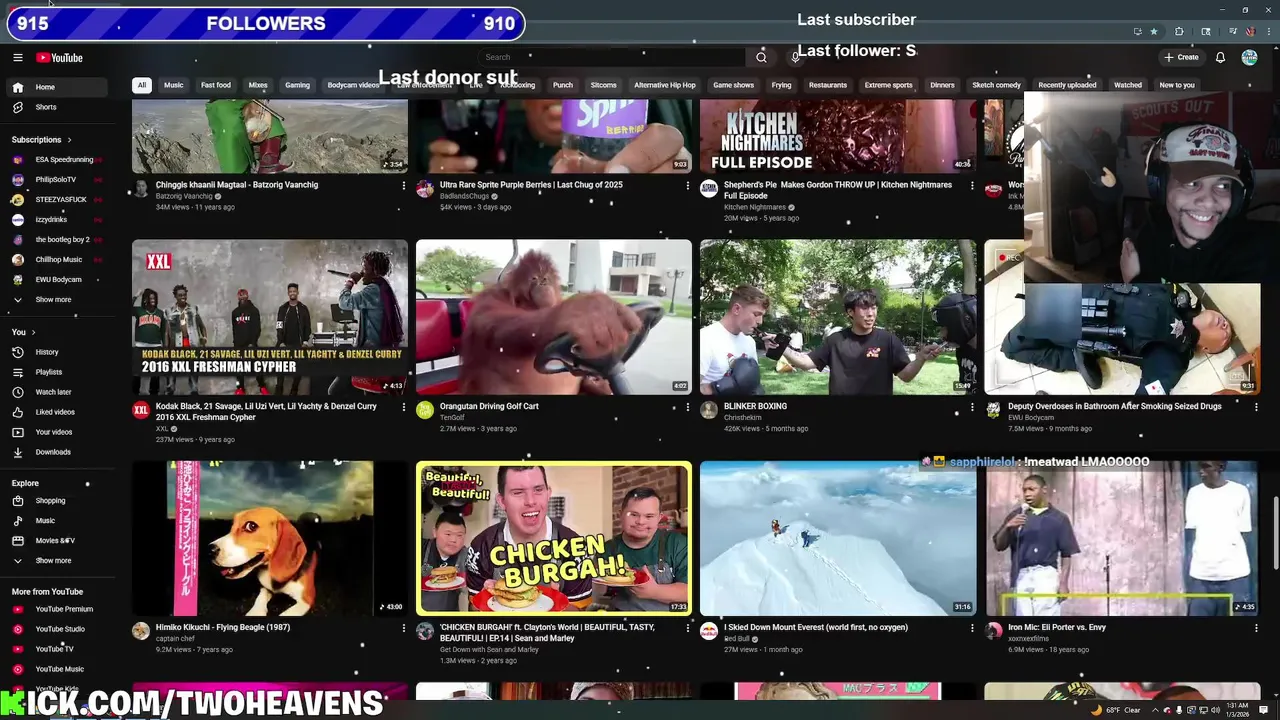Screen dimensions: 1280x720
Task: Open Shorts in the sidebar
Action: [x=58, y=107]
